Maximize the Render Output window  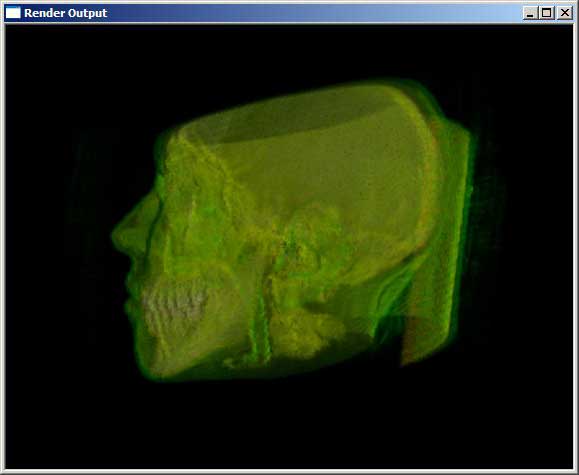point(547,13)
